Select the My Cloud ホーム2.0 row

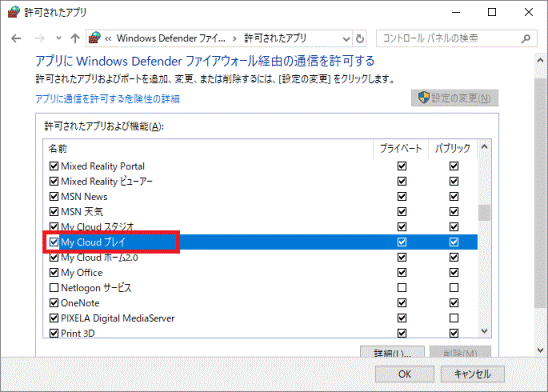click(260, 257)
